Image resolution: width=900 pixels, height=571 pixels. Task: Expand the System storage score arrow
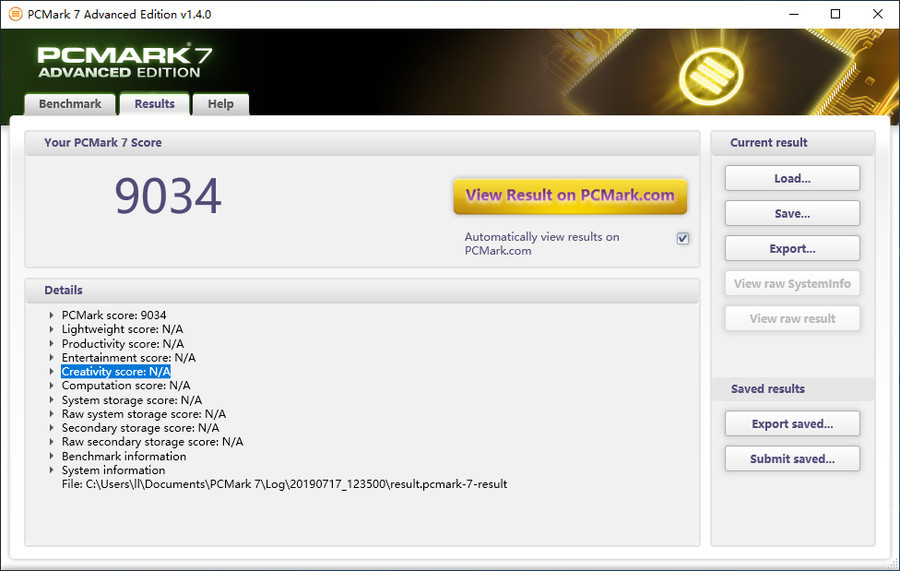pos(51,400)
